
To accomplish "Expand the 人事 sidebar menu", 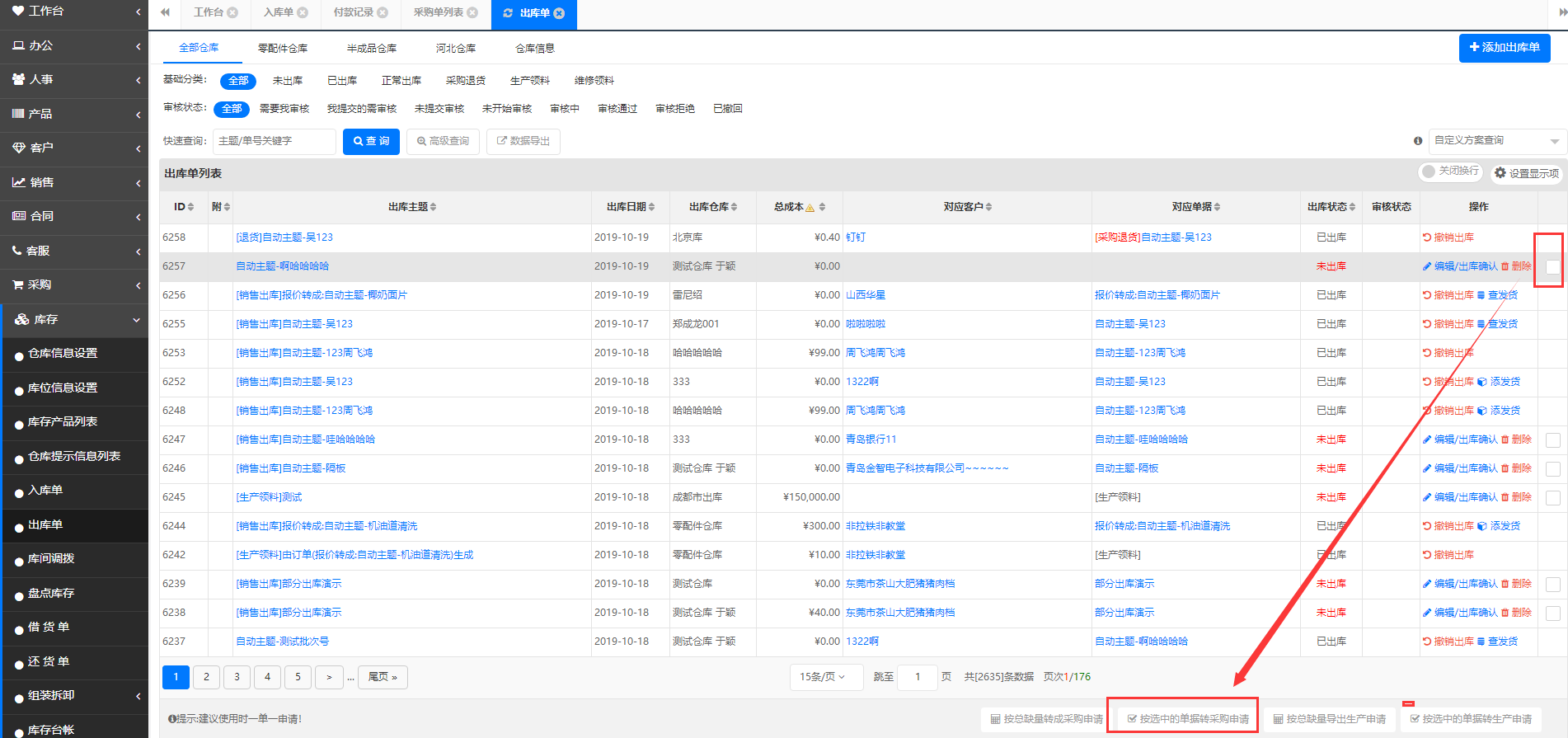I will tap(74, 80).
